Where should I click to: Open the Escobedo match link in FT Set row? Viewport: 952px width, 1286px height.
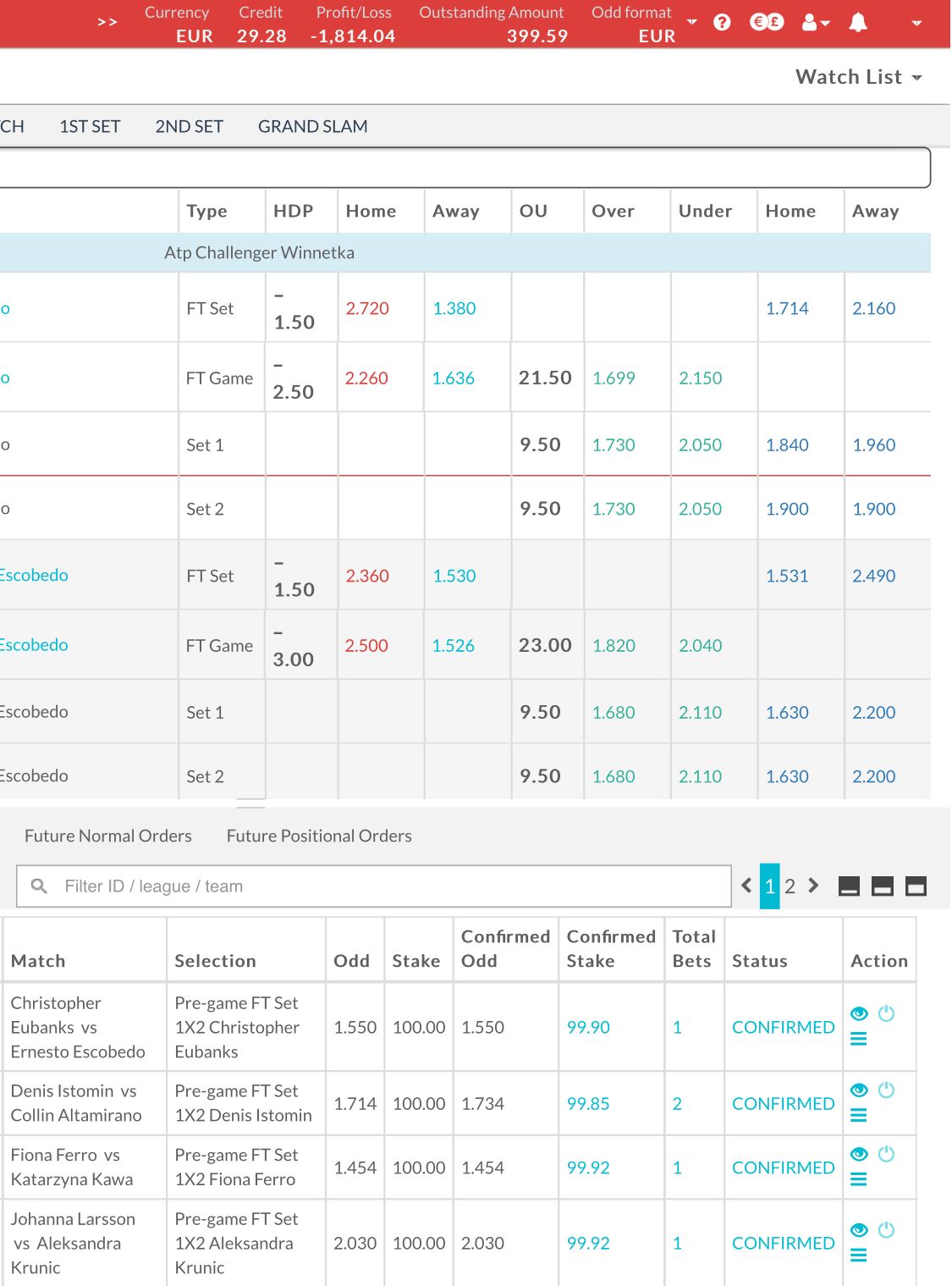(x=34, y=575)
